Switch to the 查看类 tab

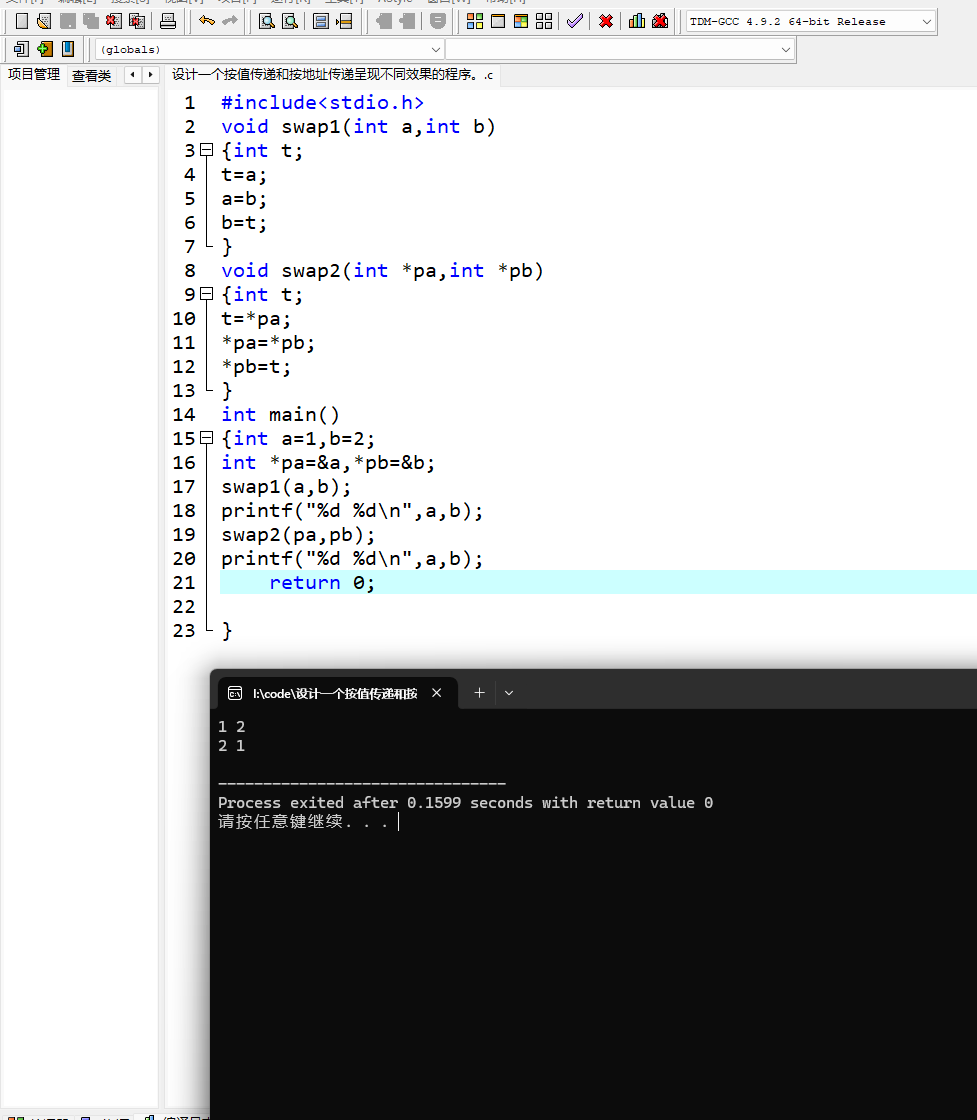[x=91, y=76]
